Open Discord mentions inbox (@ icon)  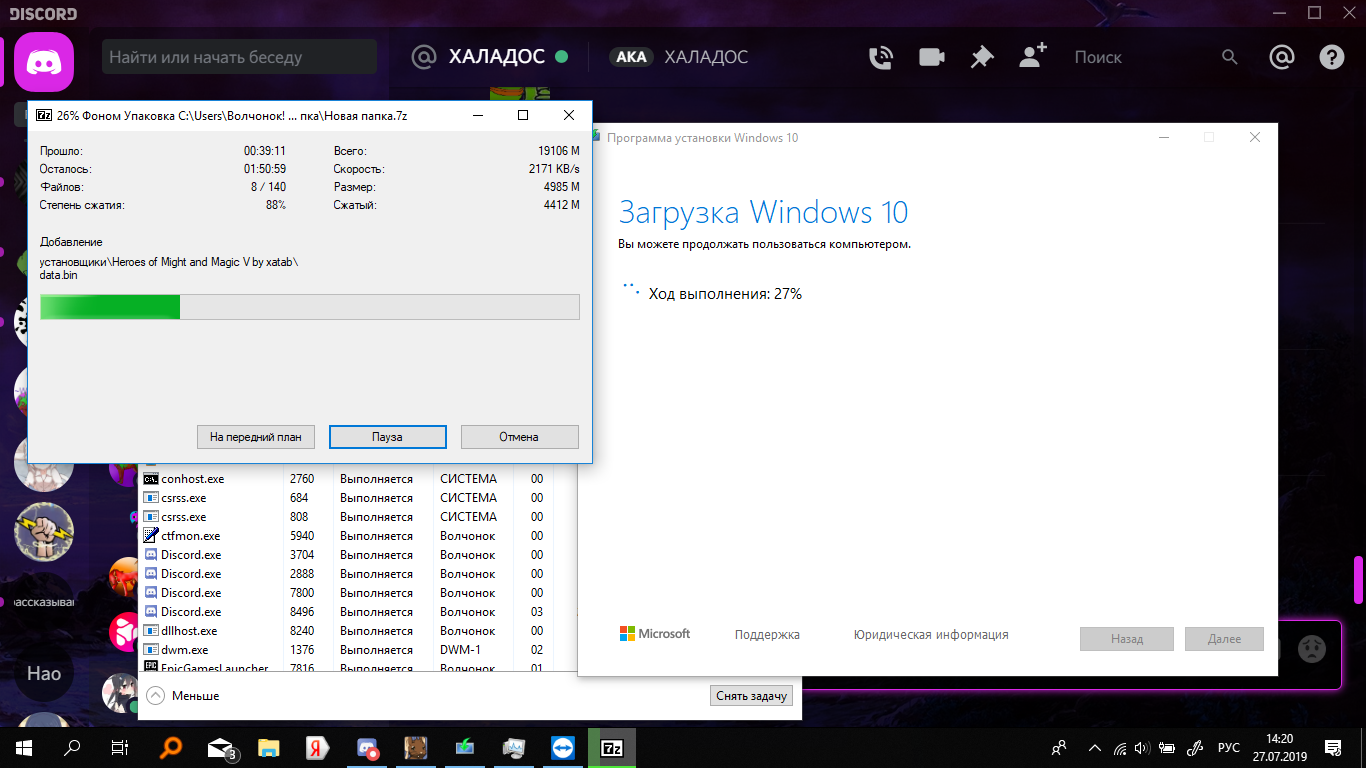click(1282, 58)
